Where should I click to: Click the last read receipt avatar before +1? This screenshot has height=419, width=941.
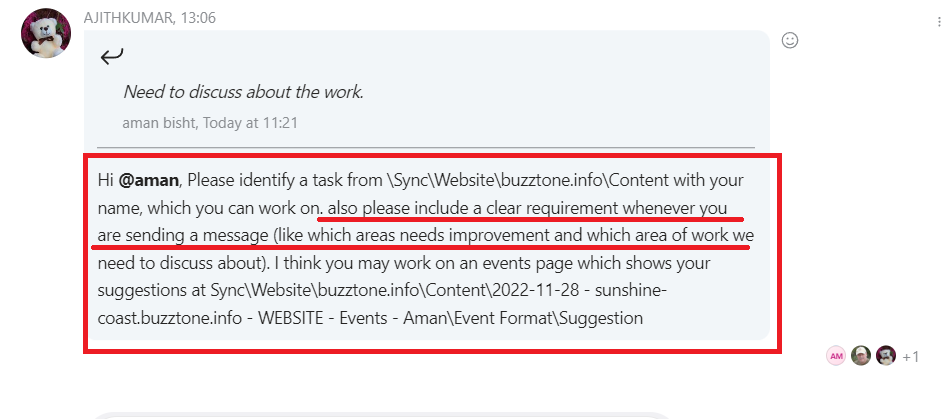(x=886, y=356)
